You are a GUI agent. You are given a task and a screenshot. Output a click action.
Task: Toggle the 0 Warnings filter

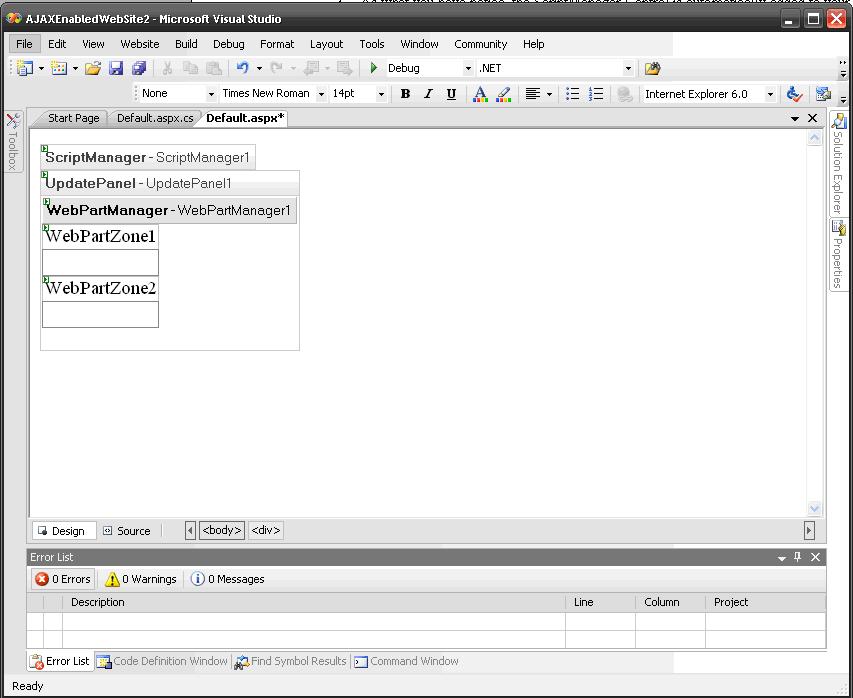click(141, 579)
